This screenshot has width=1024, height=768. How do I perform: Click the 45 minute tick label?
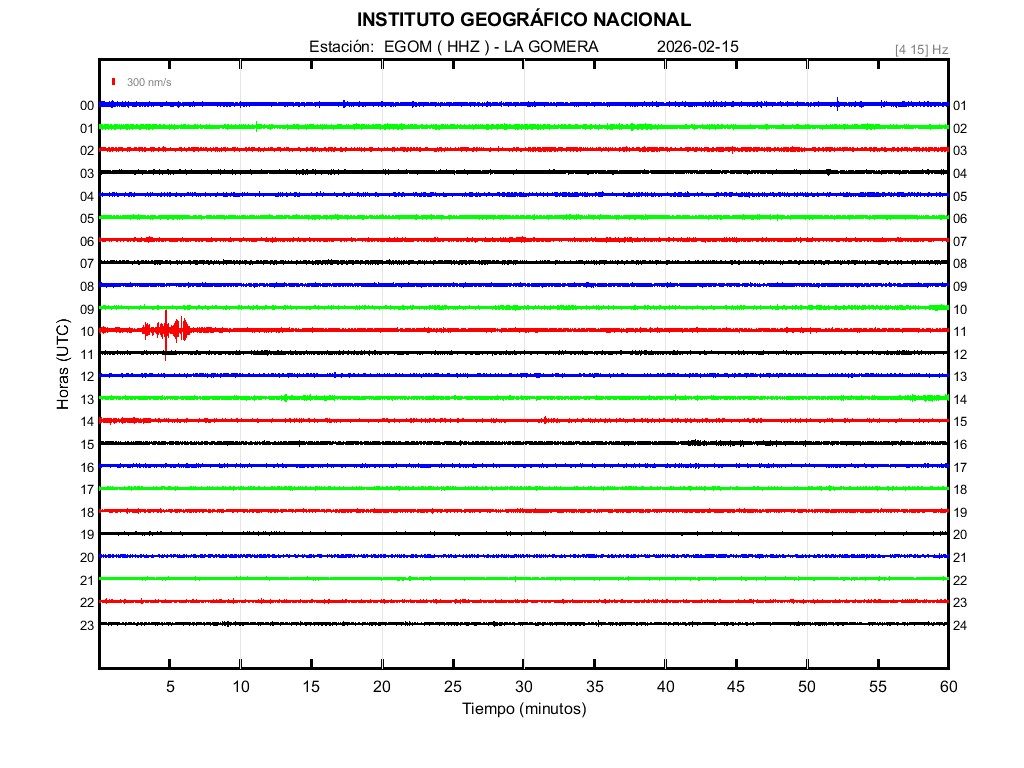[x=736, y=686]
